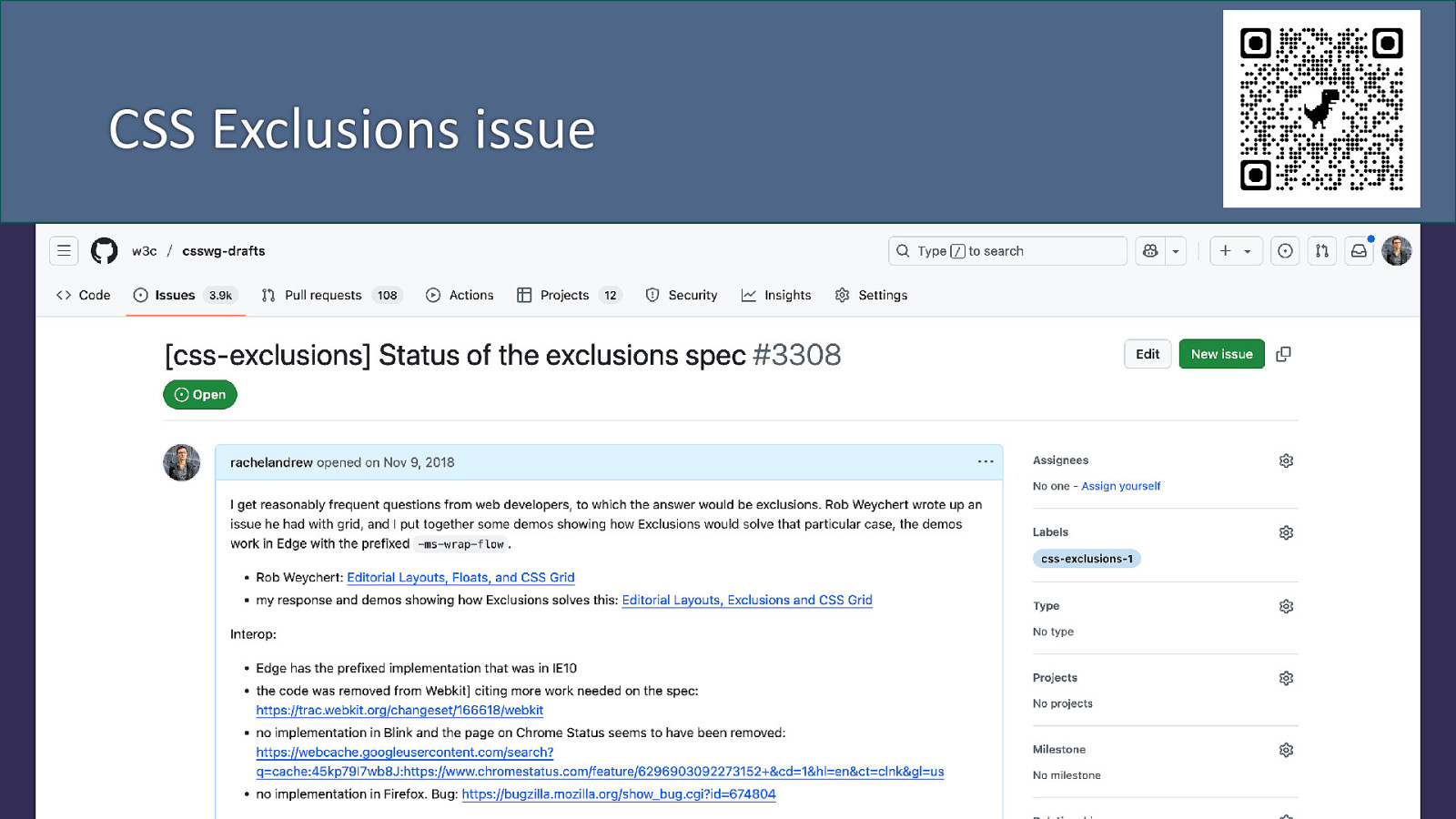The height and width of the screenshot is (819, 1456).
Task: Open the bugzilla.mozilla.org bug 674804 link
Action: coord(619,794)
